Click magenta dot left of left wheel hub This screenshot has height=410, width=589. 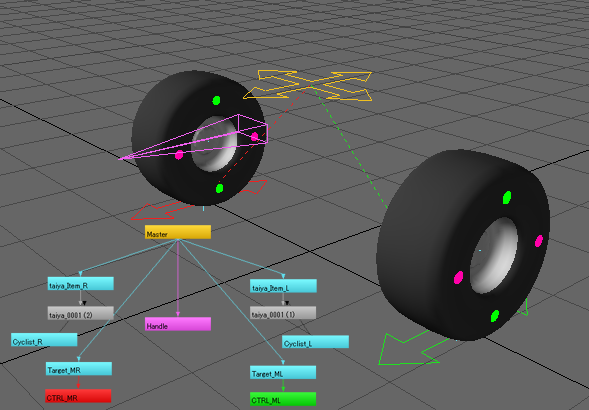tap(179, 154)
